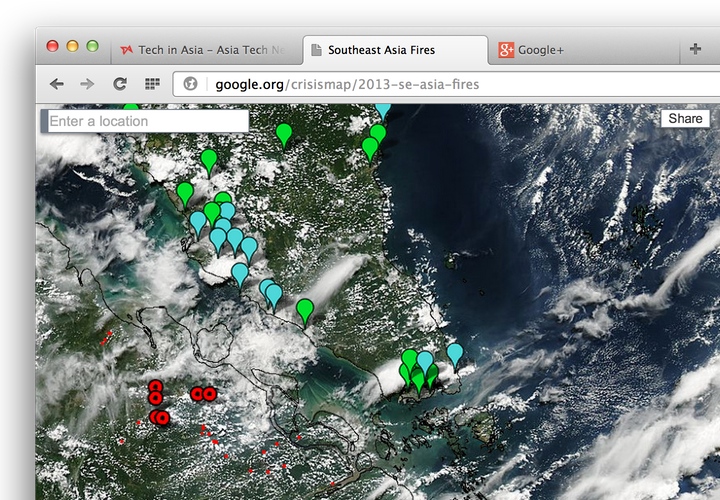Screen dimensions: 720x500
Task: Click the green marker at the top center of the map
Action: click(x=284, y=136)
